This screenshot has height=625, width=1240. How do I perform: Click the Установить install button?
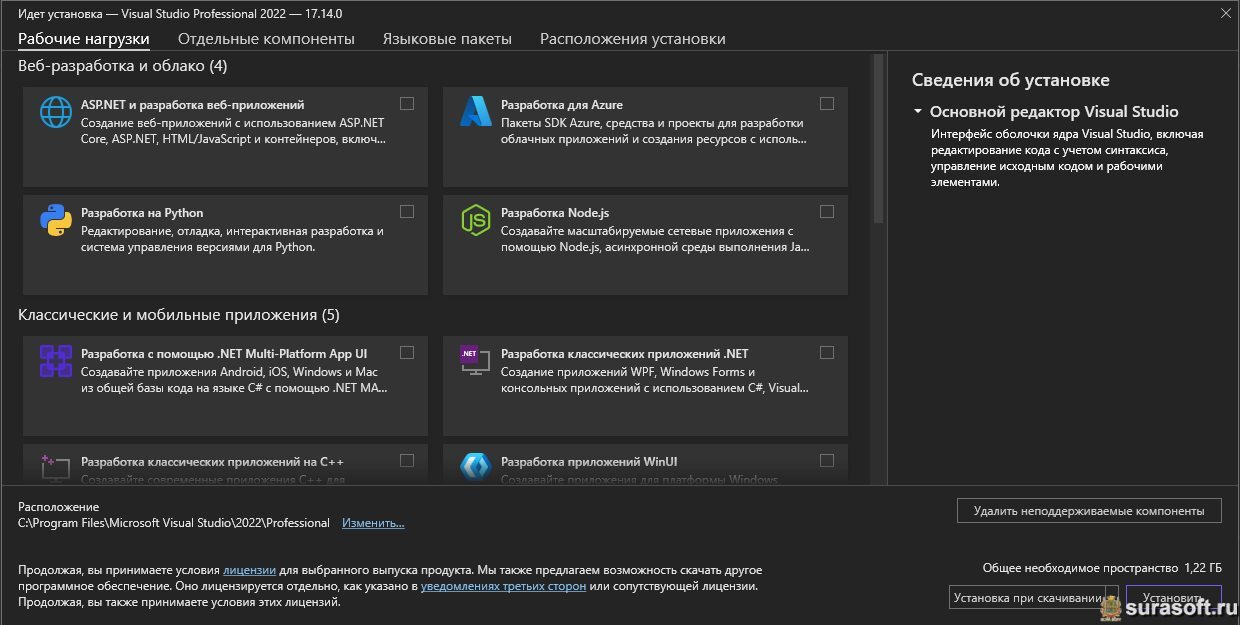(1173, 598)
